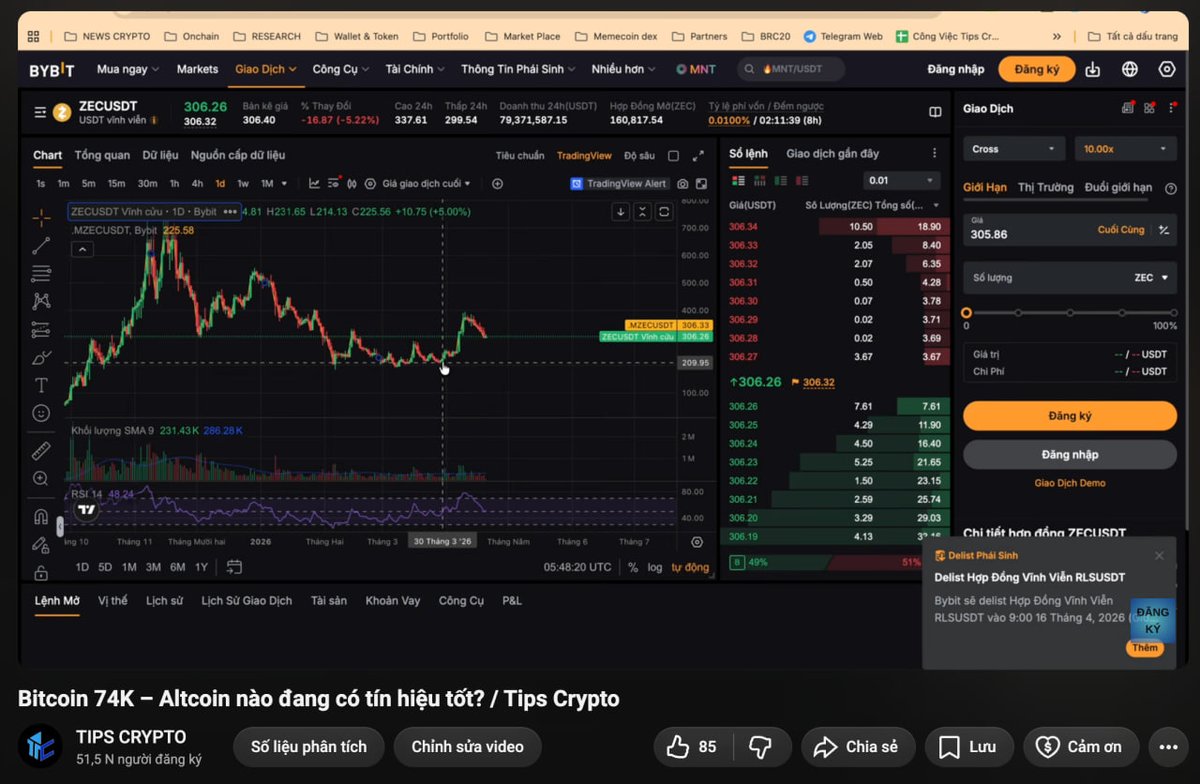Open the Giao Dịch navigation menu
1200x784 pixels.
click(266, 69)
